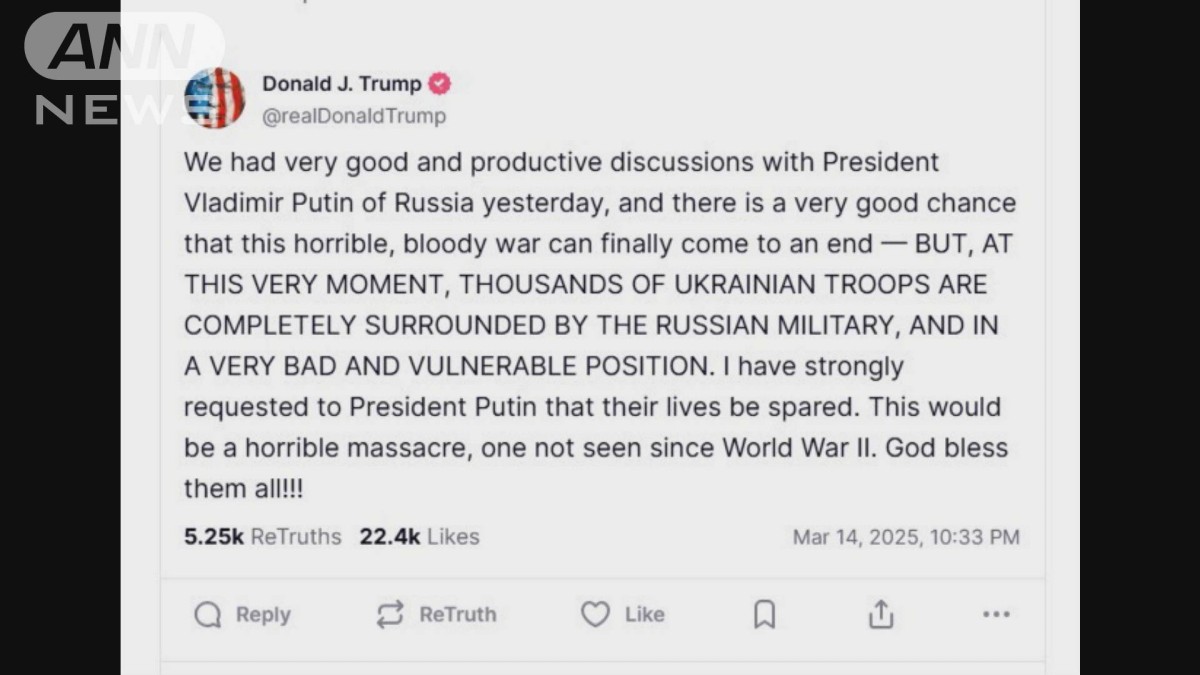Click the Reply speech bubble icon
This screenshot has width=1200, height=675.
(x=207, y=614)
